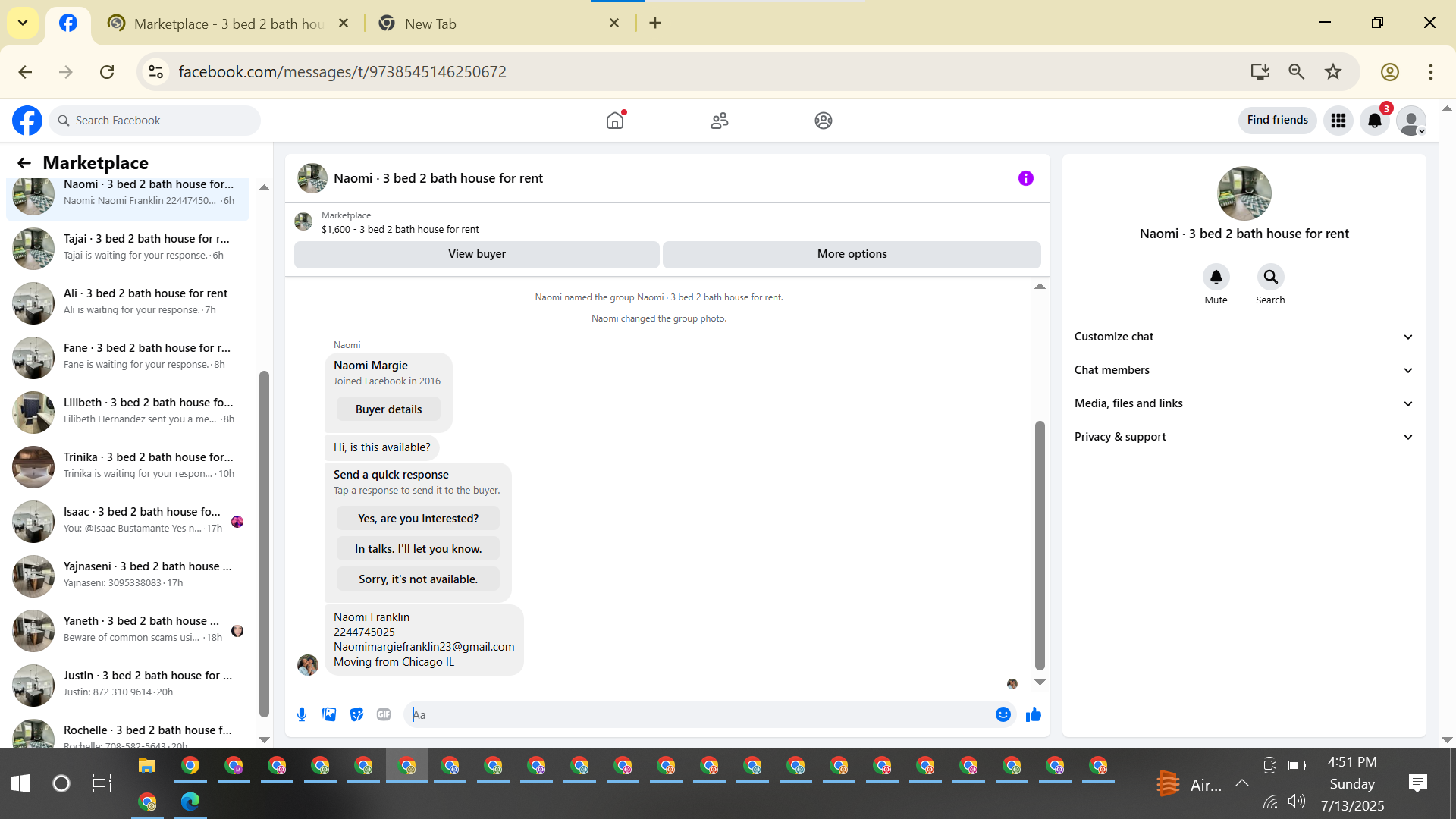Click the attach photo icon in composer

coord(329,714)
